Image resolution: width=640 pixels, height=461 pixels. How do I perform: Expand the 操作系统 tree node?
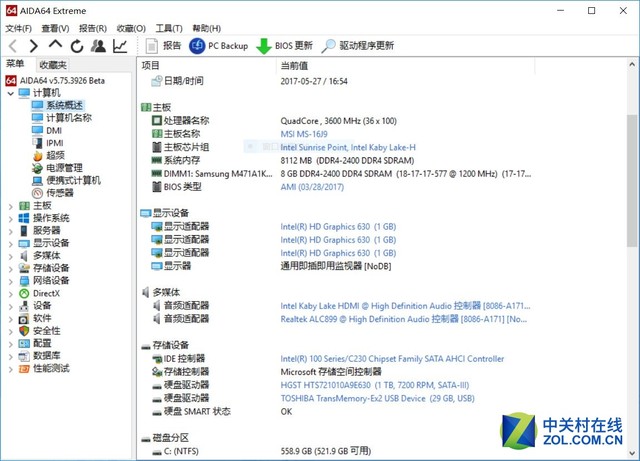tap(11, 219)
